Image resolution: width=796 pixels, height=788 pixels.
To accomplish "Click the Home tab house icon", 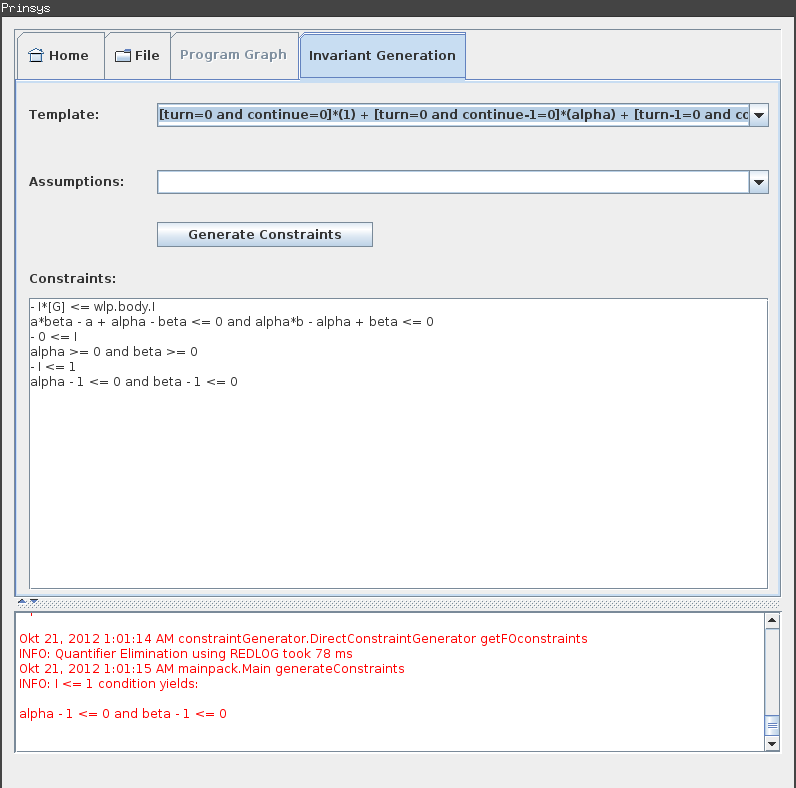I will click(x=36, y=55).
